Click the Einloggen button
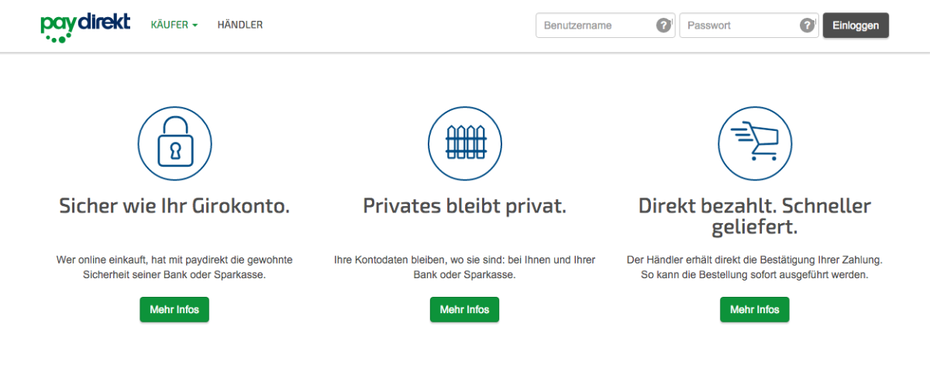The width and height of the screenshot is (930, 372). (856, 26)
